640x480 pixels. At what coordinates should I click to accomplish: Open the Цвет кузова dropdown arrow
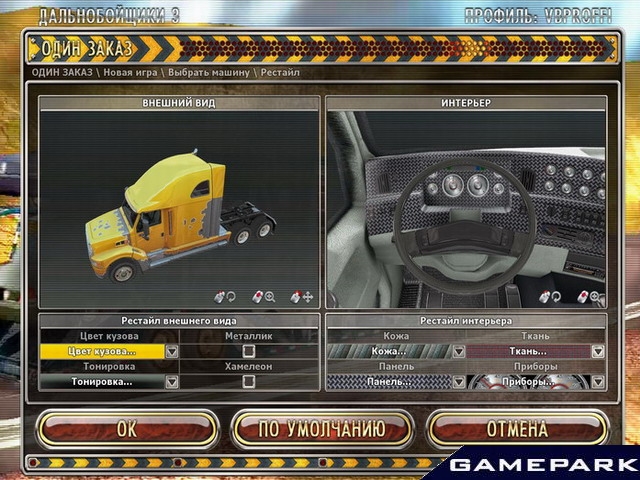172,351
